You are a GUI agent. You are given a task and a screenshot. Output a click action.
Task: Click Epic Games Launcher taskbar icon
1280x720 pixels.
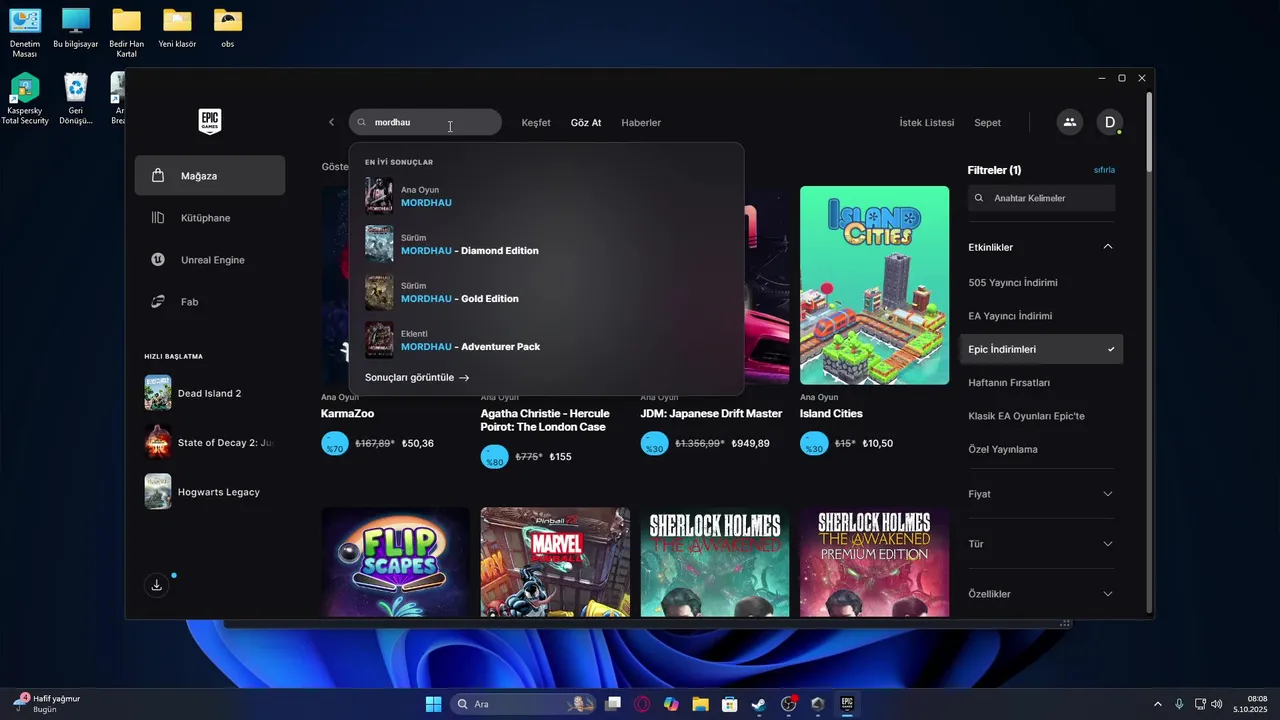pos(847,704)
